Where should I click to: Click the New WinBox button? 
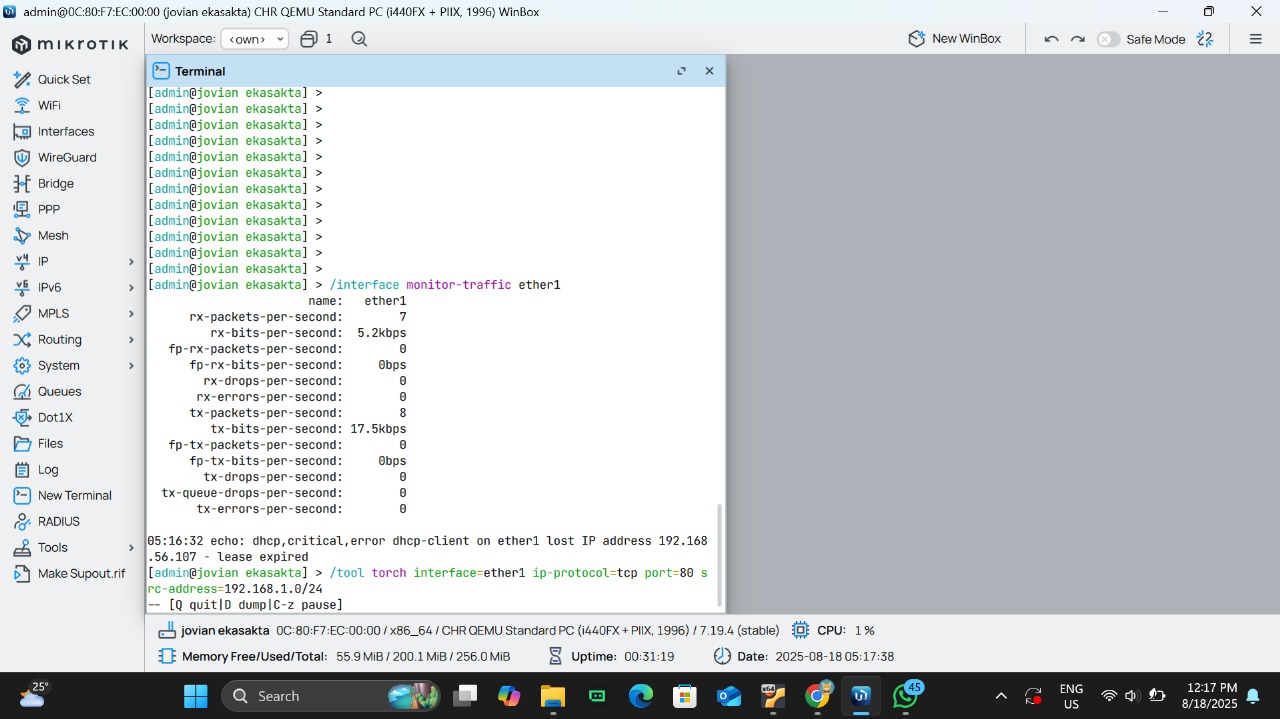pos(954,39)
